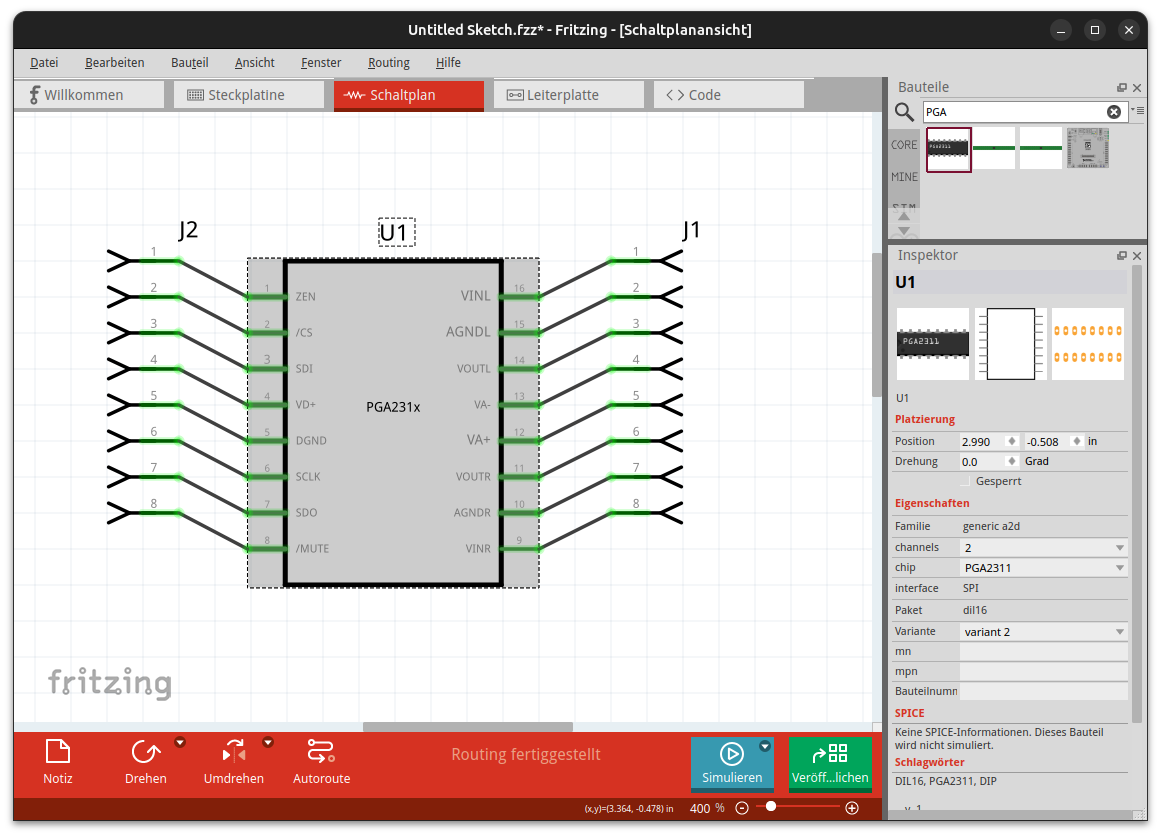This screenshot has height=837, width=1161.
Task: Select the U1 part label
Action: (x=396, y=233)
